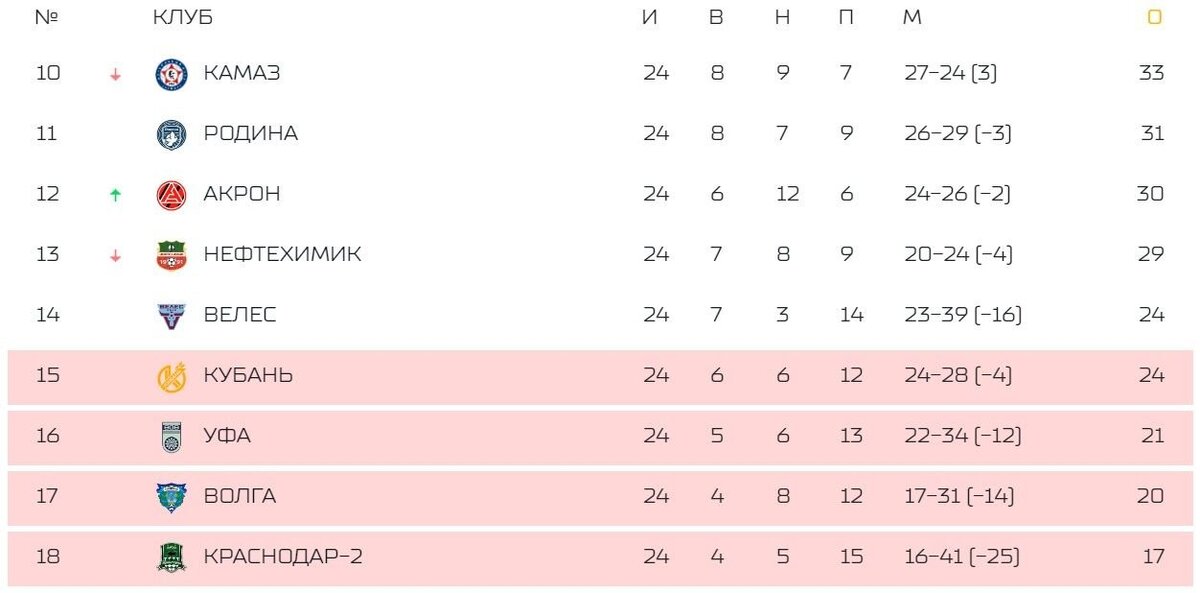Open the Кубань yellow logo

(171, 377)
